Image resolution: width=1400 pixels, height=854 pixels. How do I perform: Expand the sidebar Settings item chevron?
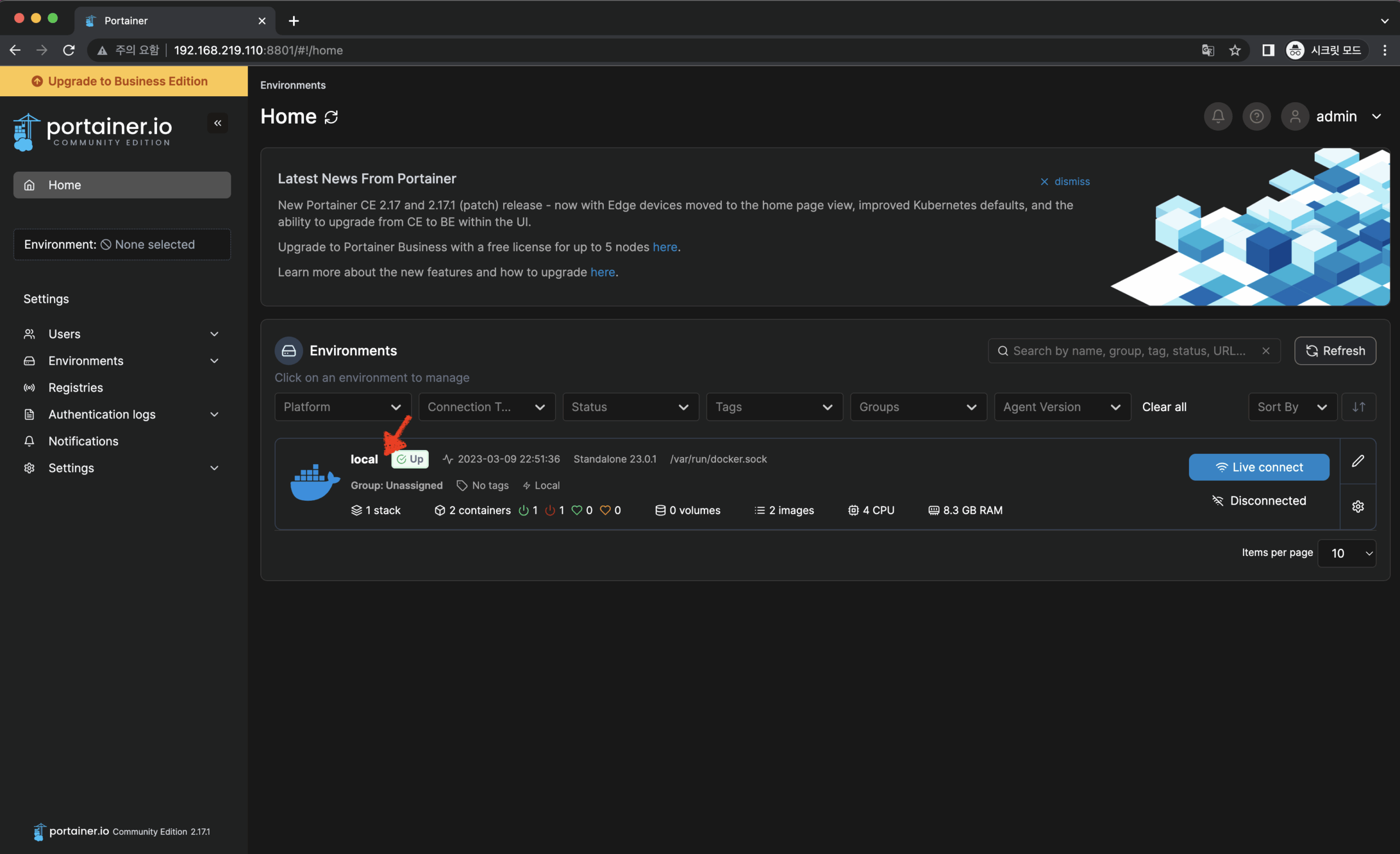[x=214, y=468]
